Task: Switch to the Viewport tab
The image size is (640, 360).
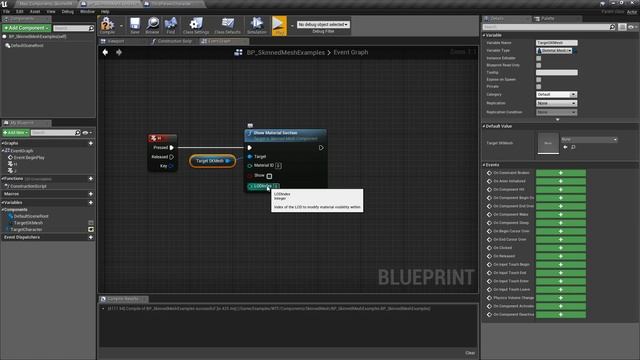Action: click(x=123, y=41)
